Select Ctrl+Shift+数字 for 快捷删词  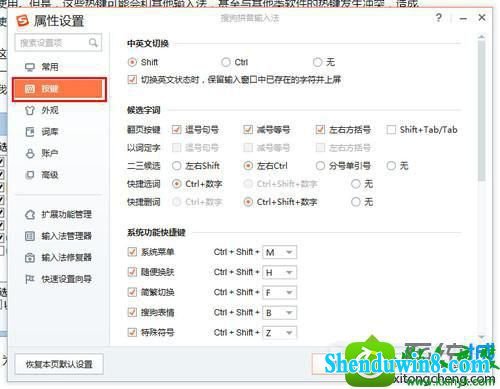pos(248,202)
